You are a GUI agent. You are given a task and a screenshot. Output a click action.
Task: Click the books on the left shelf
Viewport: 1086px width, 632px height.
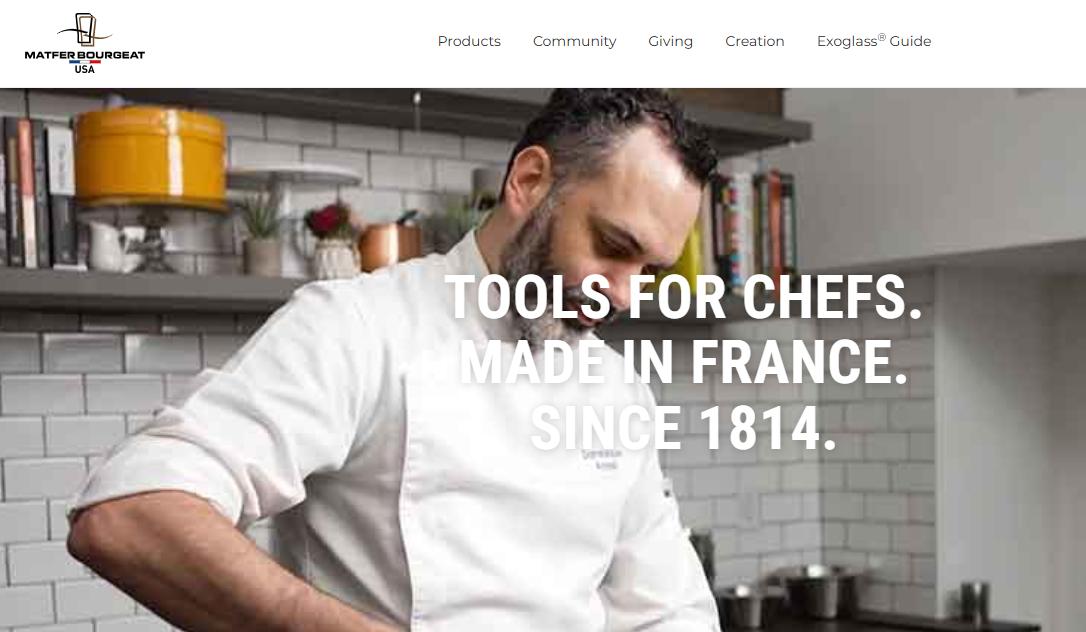pos(38,192)
